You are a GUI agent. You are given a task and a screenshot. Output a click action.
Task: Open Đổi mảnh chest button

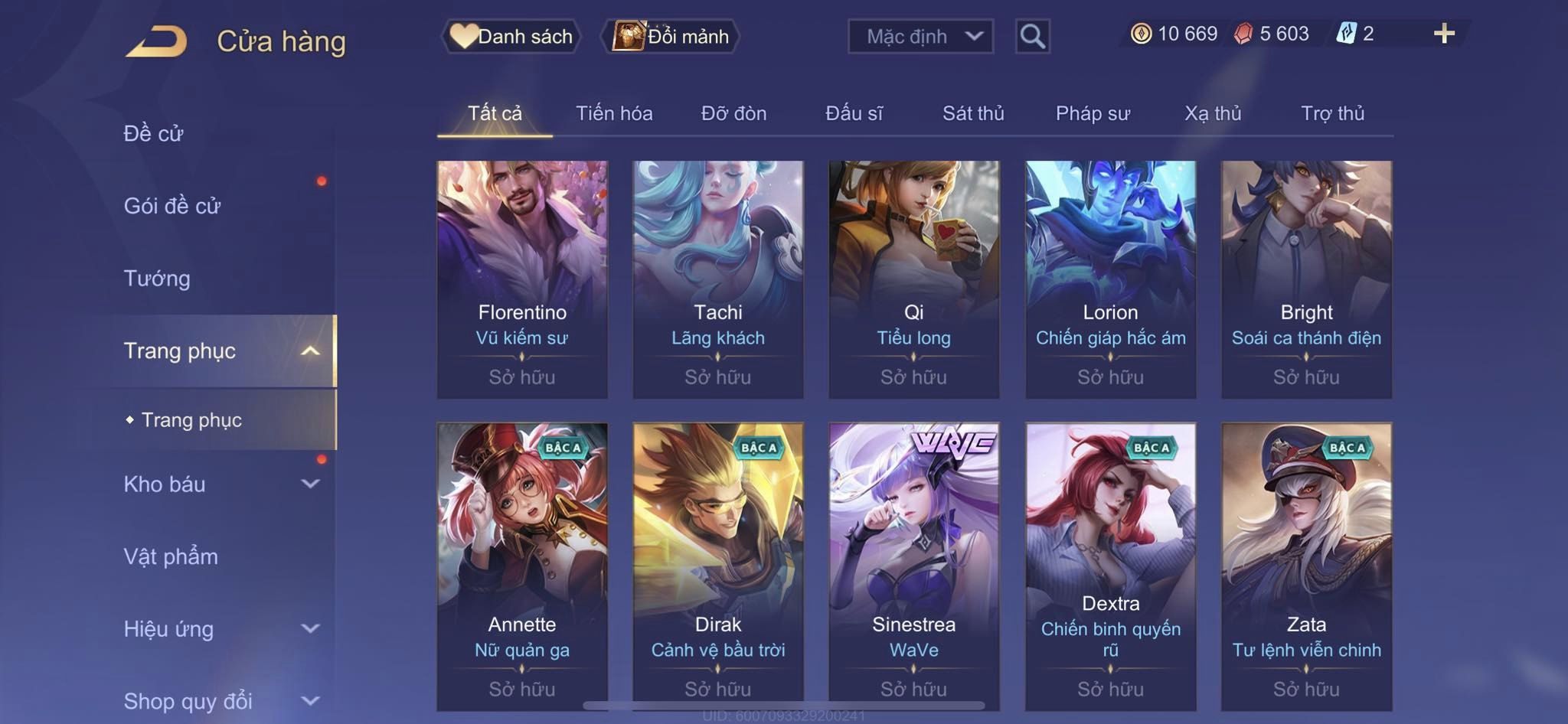click(x=670, y=36)
